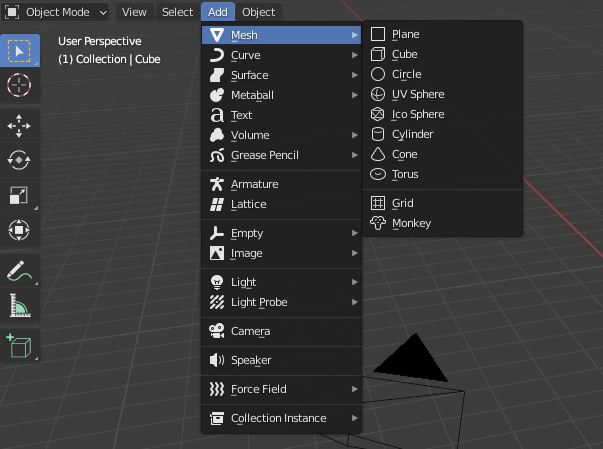Expand the Mesh submenu entry

tap(282, 35)
